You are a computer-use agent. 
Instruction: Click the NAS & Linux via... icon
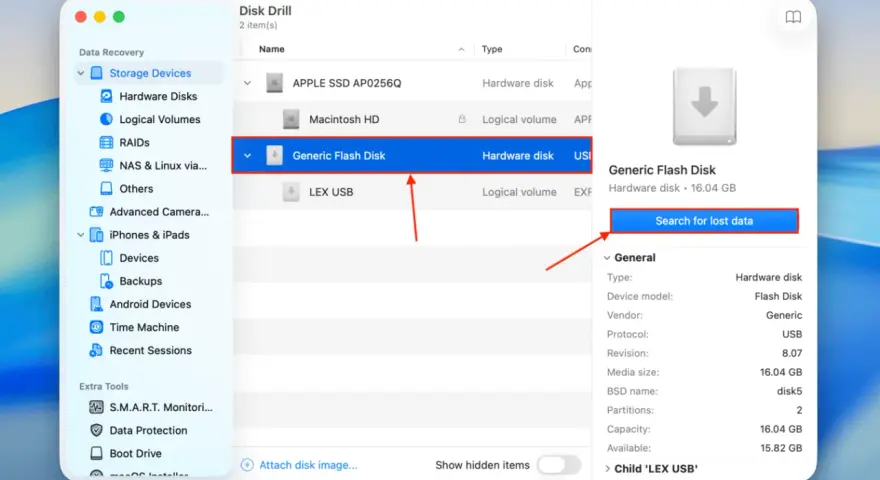point(106,165)
